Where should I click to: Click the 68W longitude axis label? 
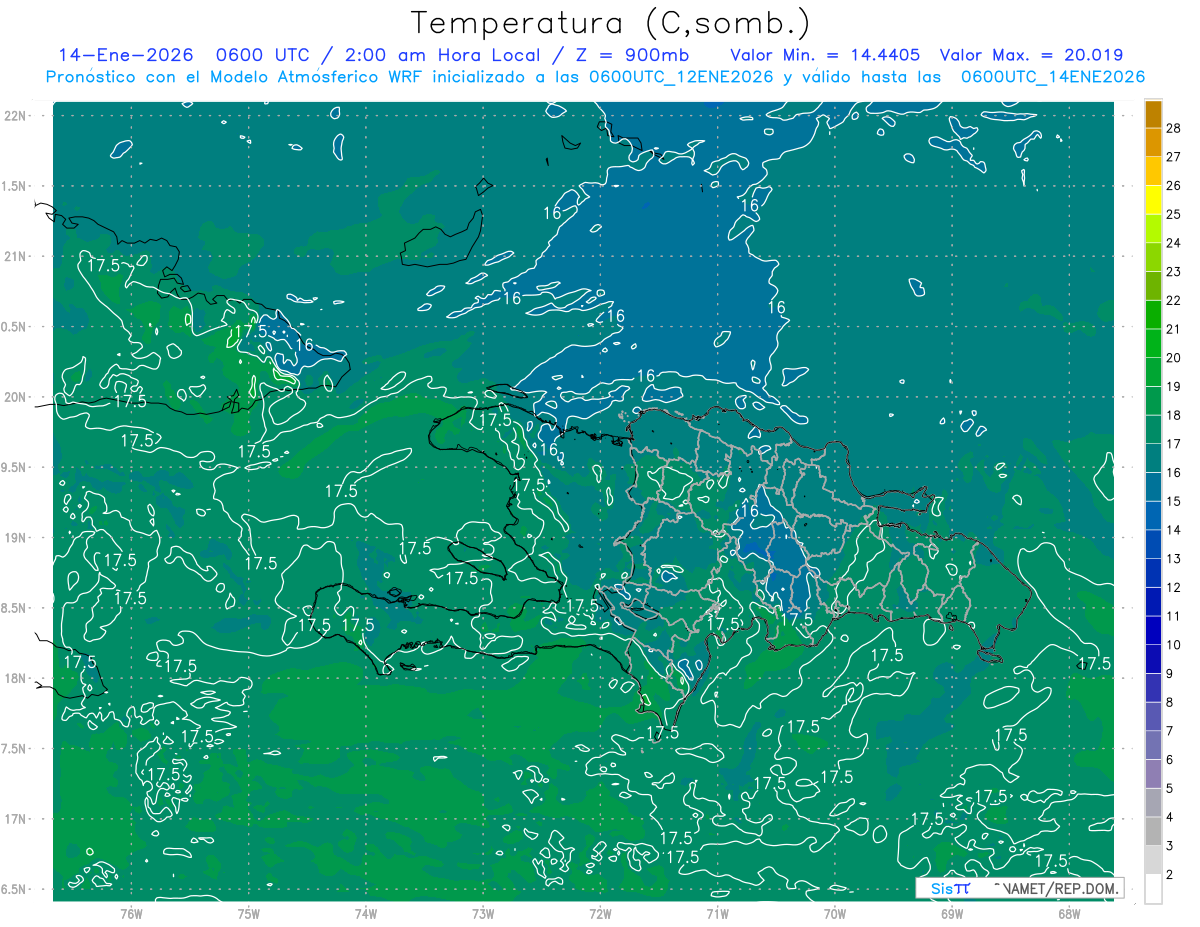1069,914
